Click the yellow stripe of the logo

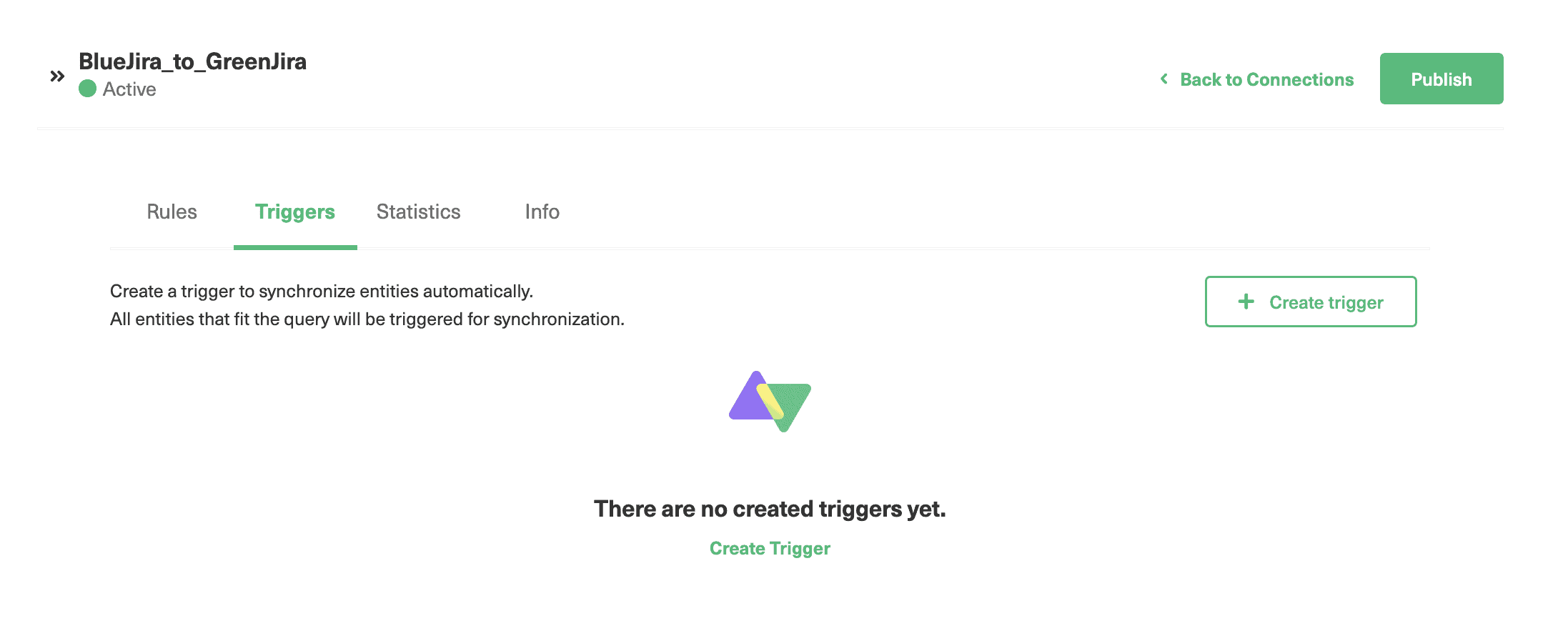click(x=770, y=400)
